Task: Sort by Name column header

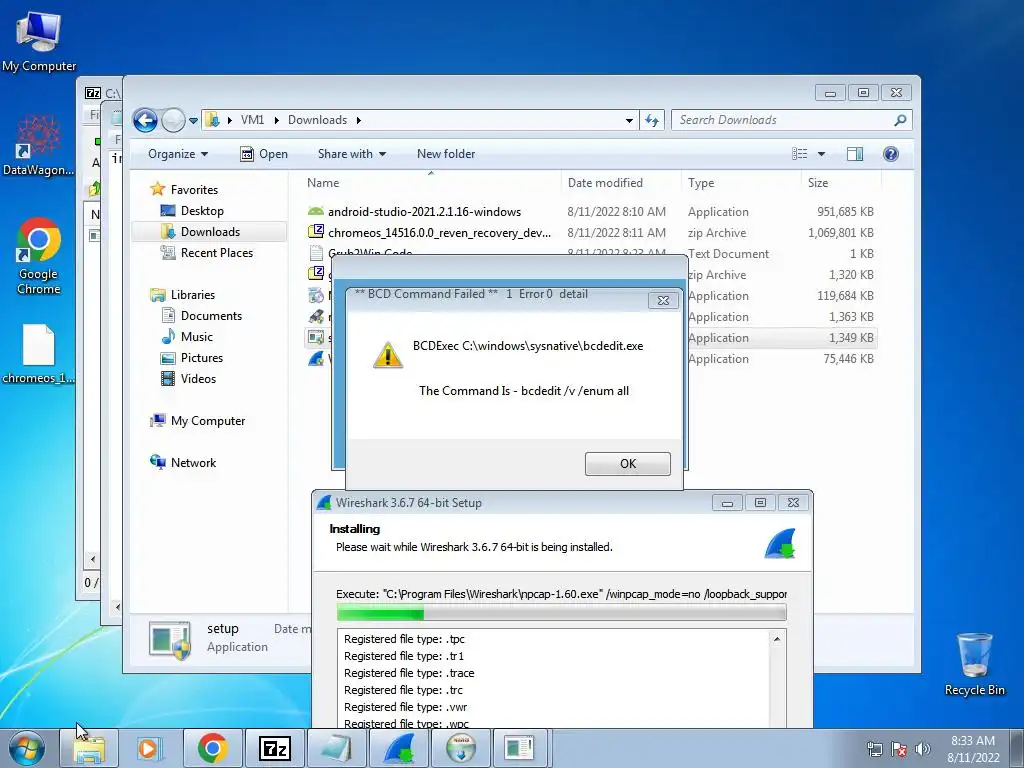Action: [x=431, y=183]
